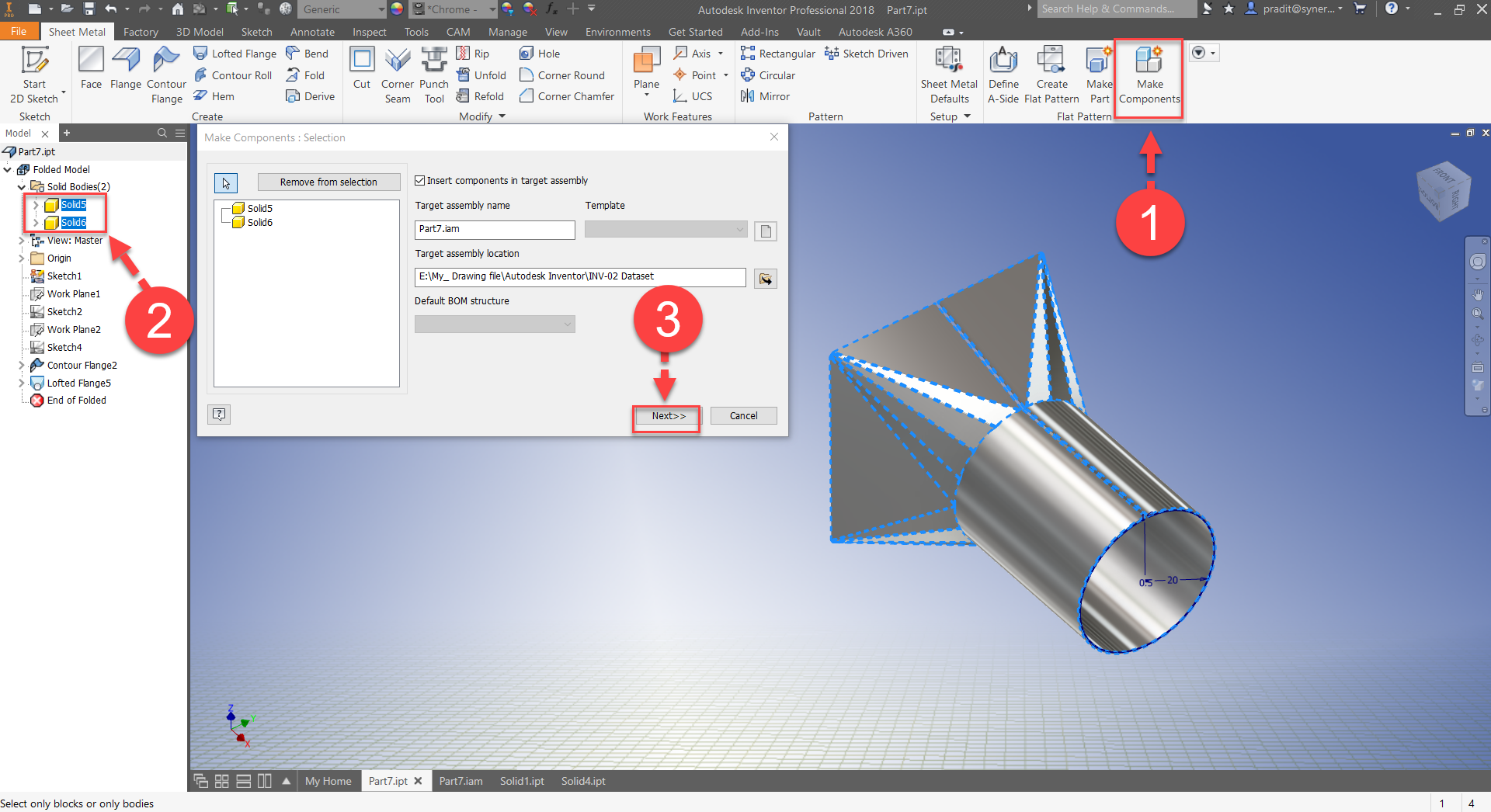This screenshot has height=812, width=1491.
Task: Open the Part7.iam document tab
Action: (461, 781)
